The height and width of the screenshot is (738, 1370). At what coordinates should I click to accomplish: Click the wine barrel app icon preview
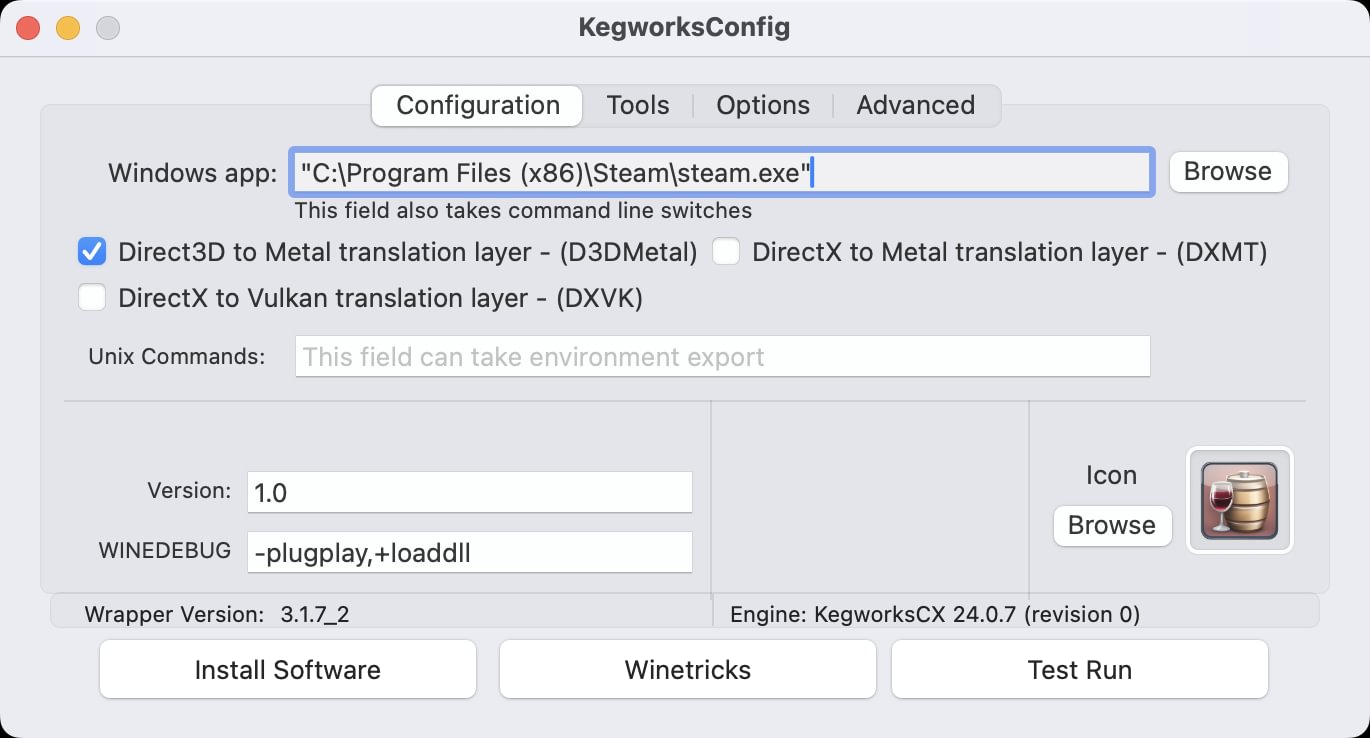pos(1239,500)
